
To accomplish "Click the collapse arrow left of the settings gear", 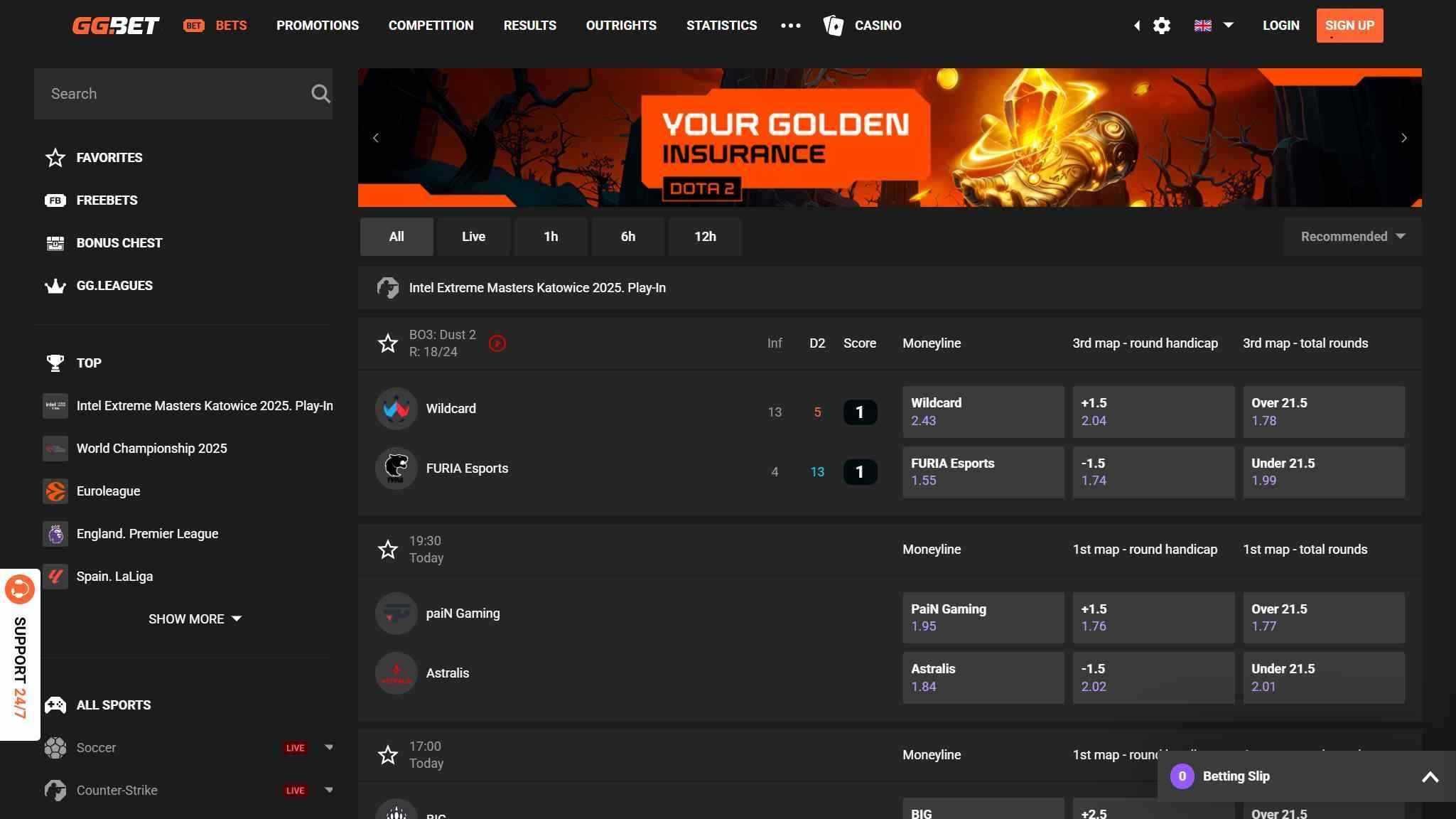I will coord(1137,26).
